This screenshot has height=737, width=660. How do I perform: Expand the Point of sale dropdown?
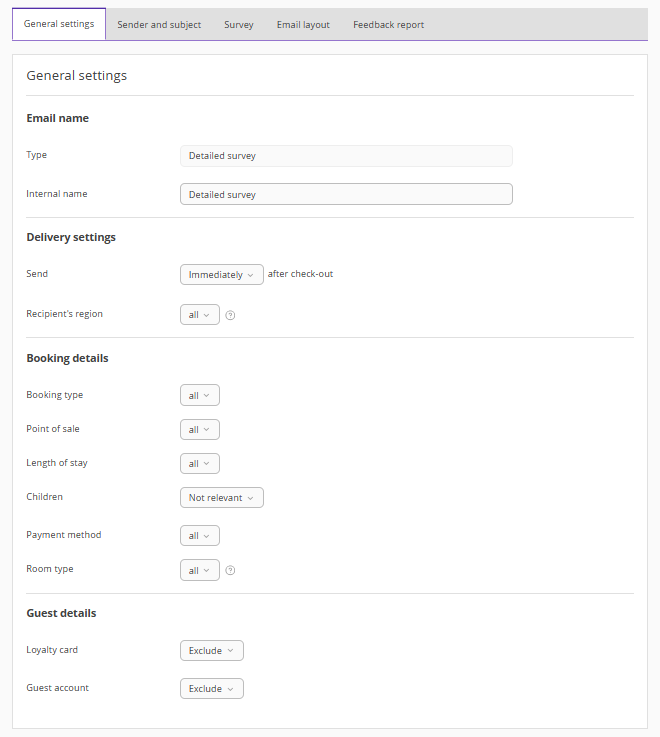click(x=199, y=430)
